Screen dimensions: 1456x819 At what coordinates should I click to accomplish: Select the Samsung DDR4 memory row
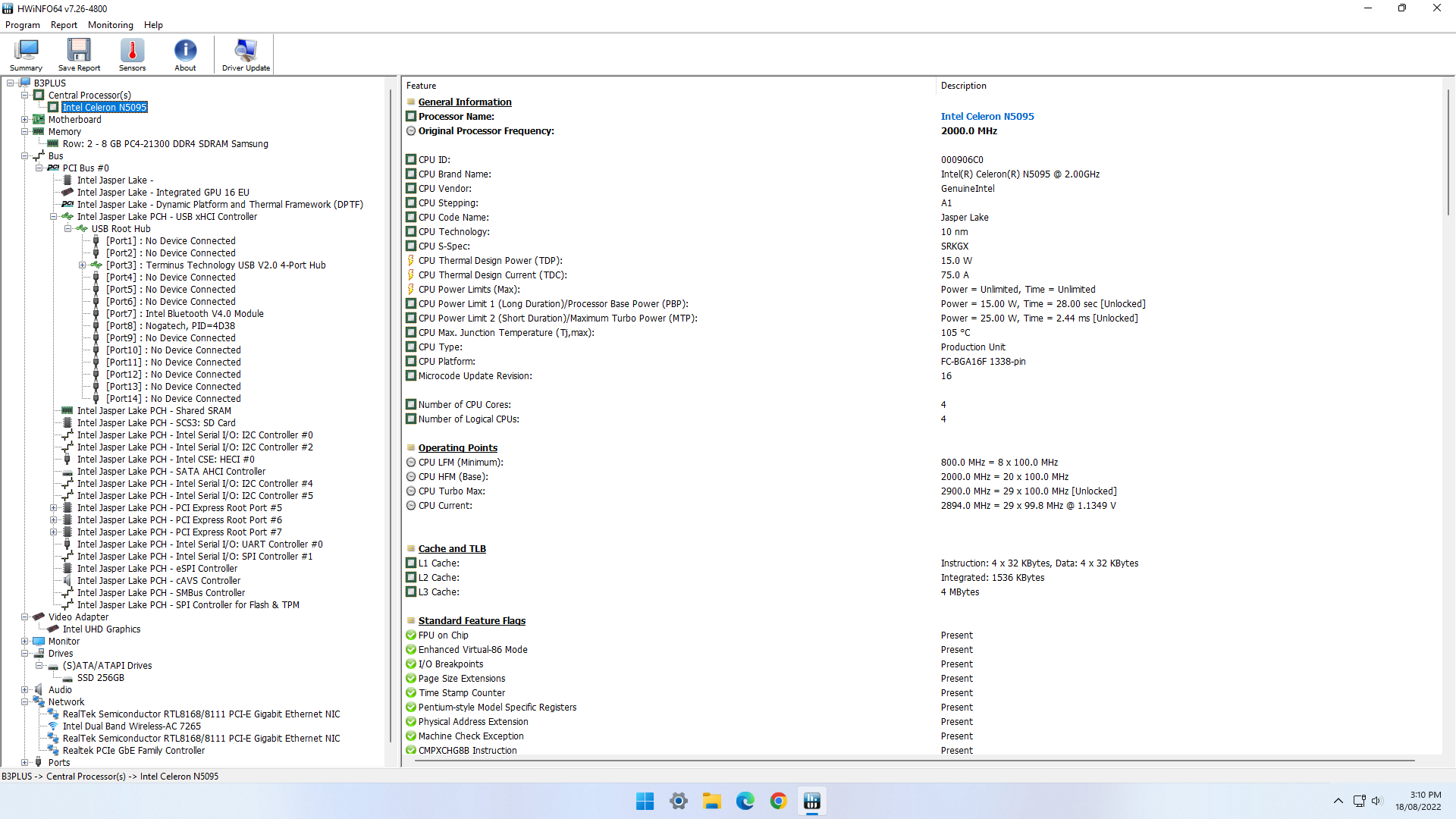point(165,144)
